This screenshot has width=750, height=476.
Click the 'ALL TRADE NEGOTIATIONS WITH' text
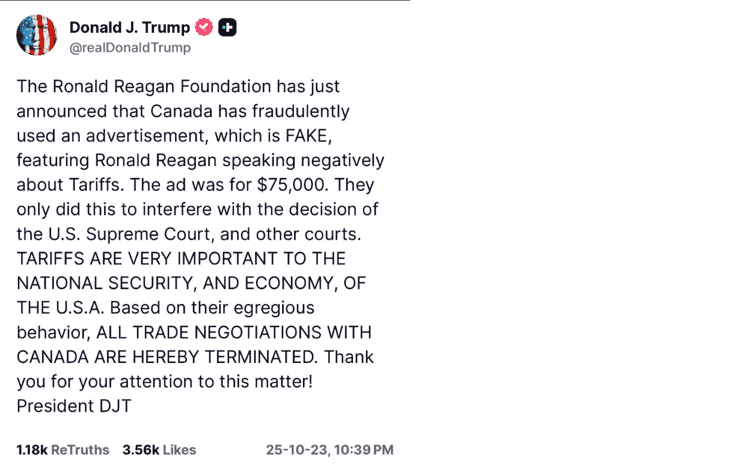[x=239, y=332]
